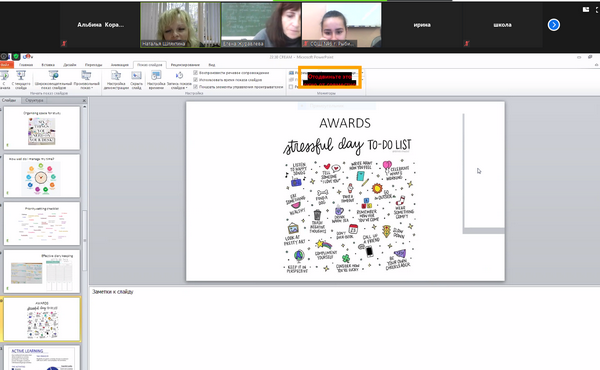Toggle the play narrations checkbox
The height and width of the screenshot is (370, 600).
coord(196,73)
